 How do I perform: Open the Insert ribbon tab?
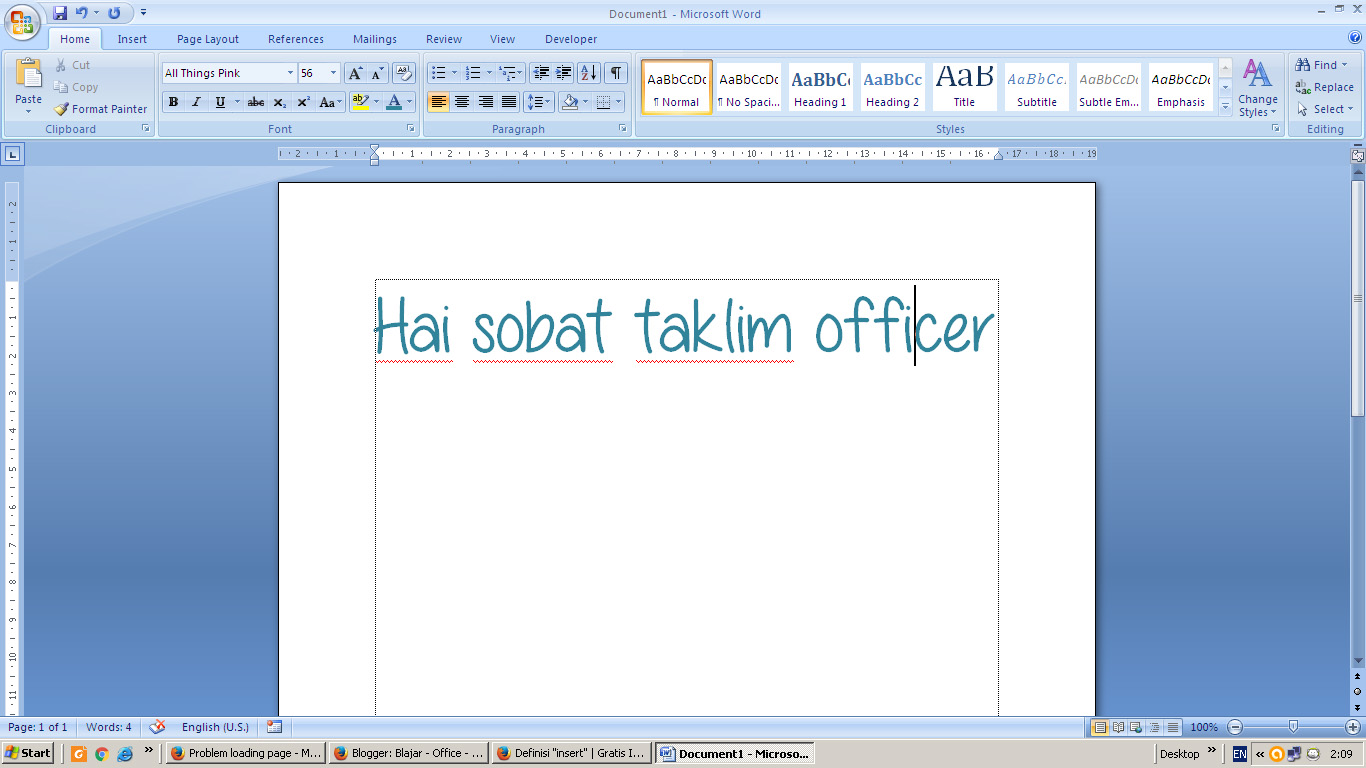tap(132, 39)
